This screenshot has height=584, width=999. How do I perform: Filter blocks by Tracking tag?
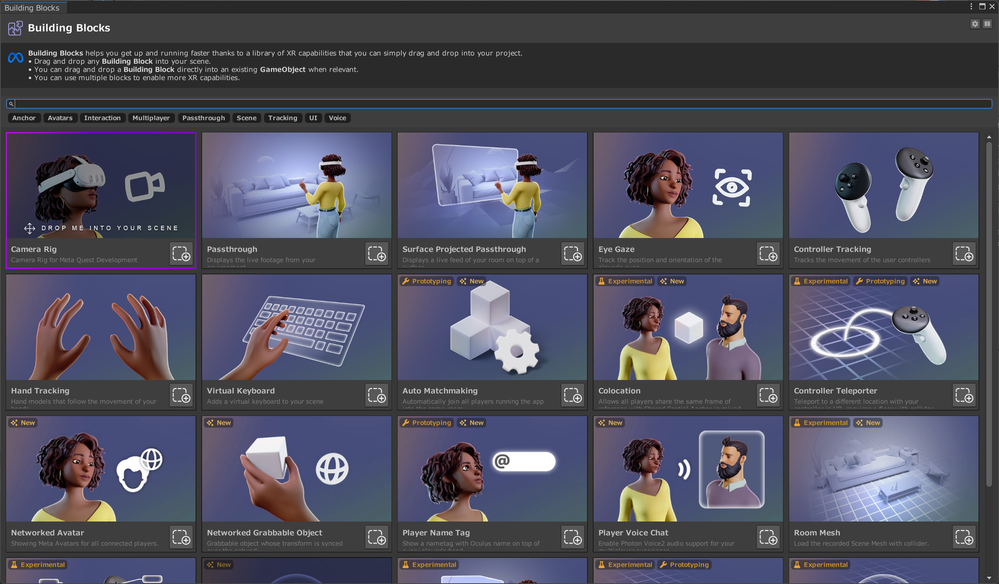tap(282, 118)
